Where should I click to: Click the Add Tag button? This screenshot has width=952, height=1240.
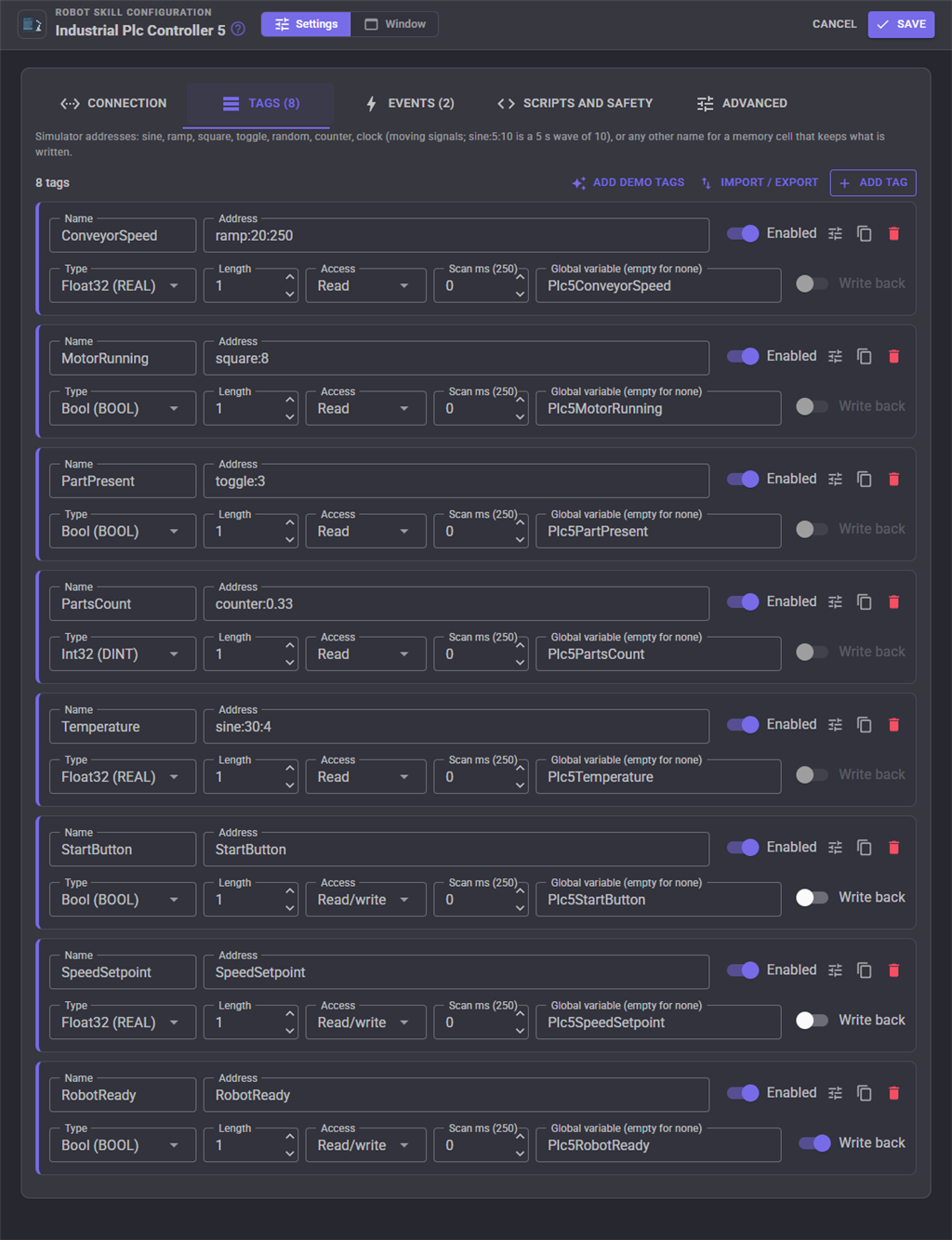[x=873, y=182]
